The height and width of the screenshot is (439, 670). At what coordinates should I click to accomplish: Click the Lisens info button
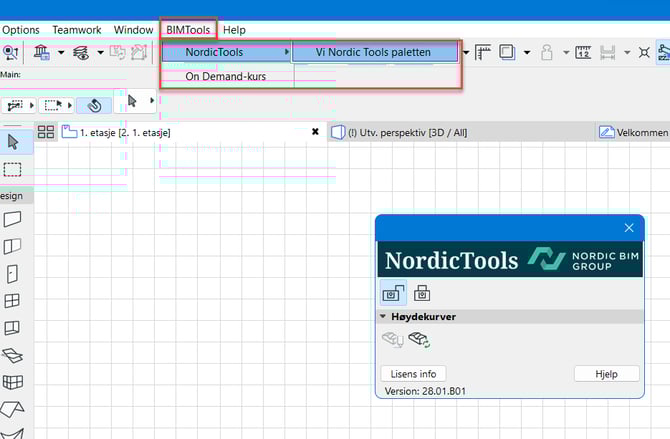coord(413,374)
